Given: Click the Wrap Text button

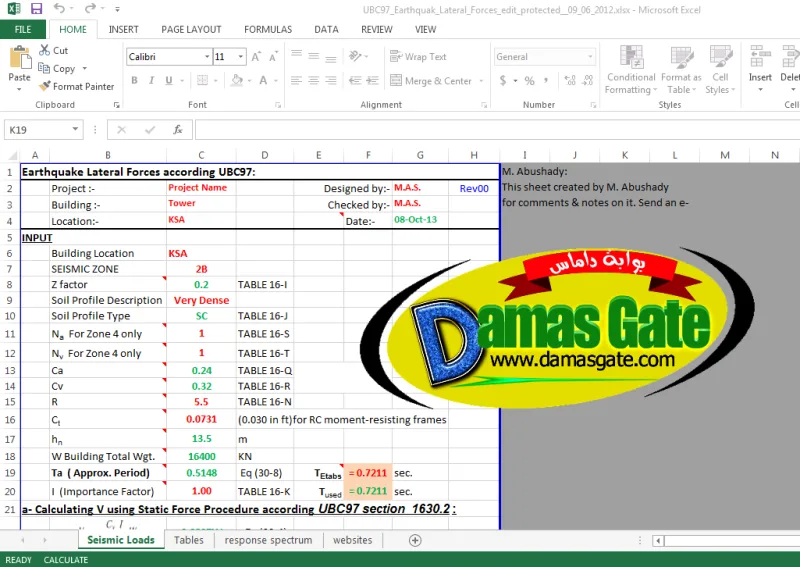Looking at the screenshot, I should [x=418, y=57].
